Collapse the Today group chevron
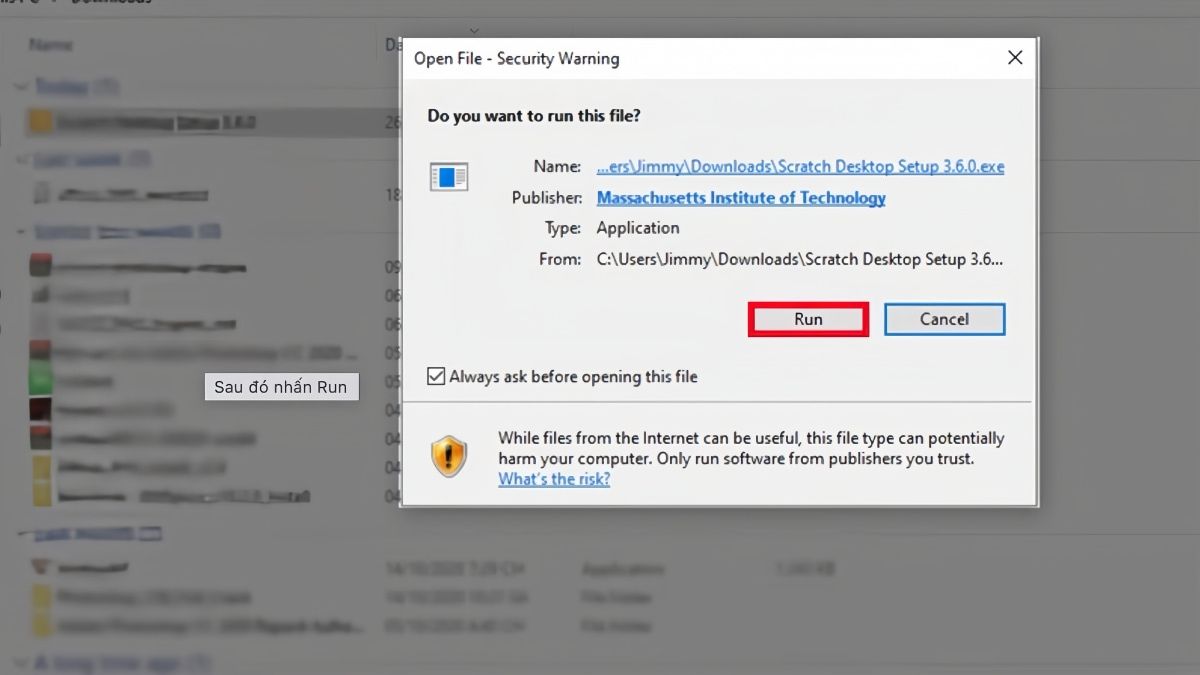This screenshot has height=675, width=1200. (x=20, y=87)
